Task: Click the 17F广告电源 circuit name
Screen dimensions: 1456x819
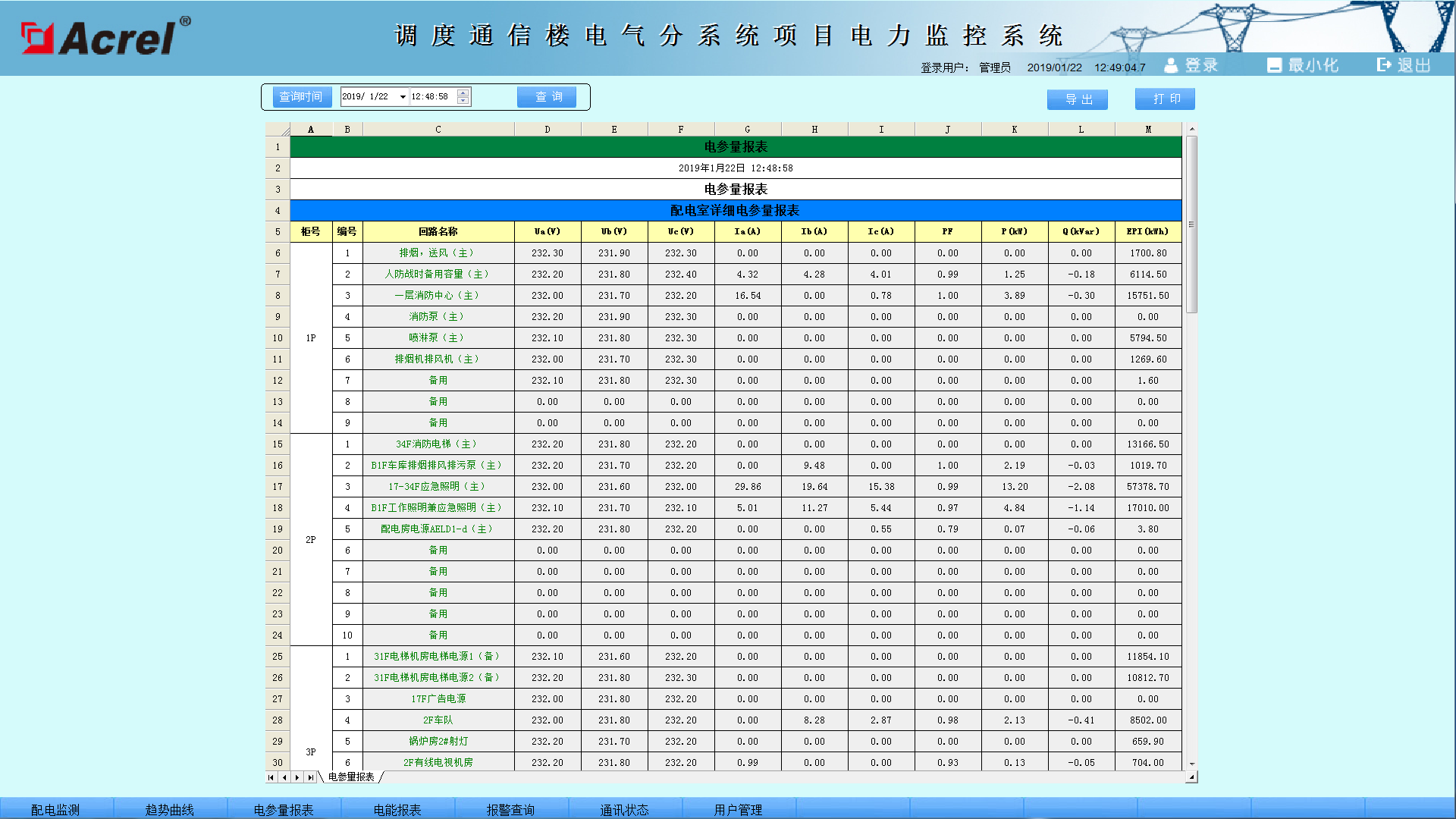Action: 438,699
